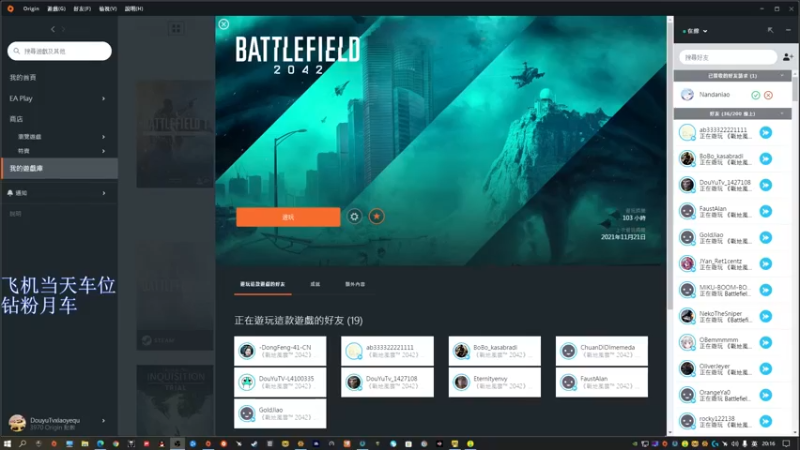Join MIKU-BOOM-BO's game via blue arrow
800x450 pixels.
pyautogui.click(x=765, y=290)
